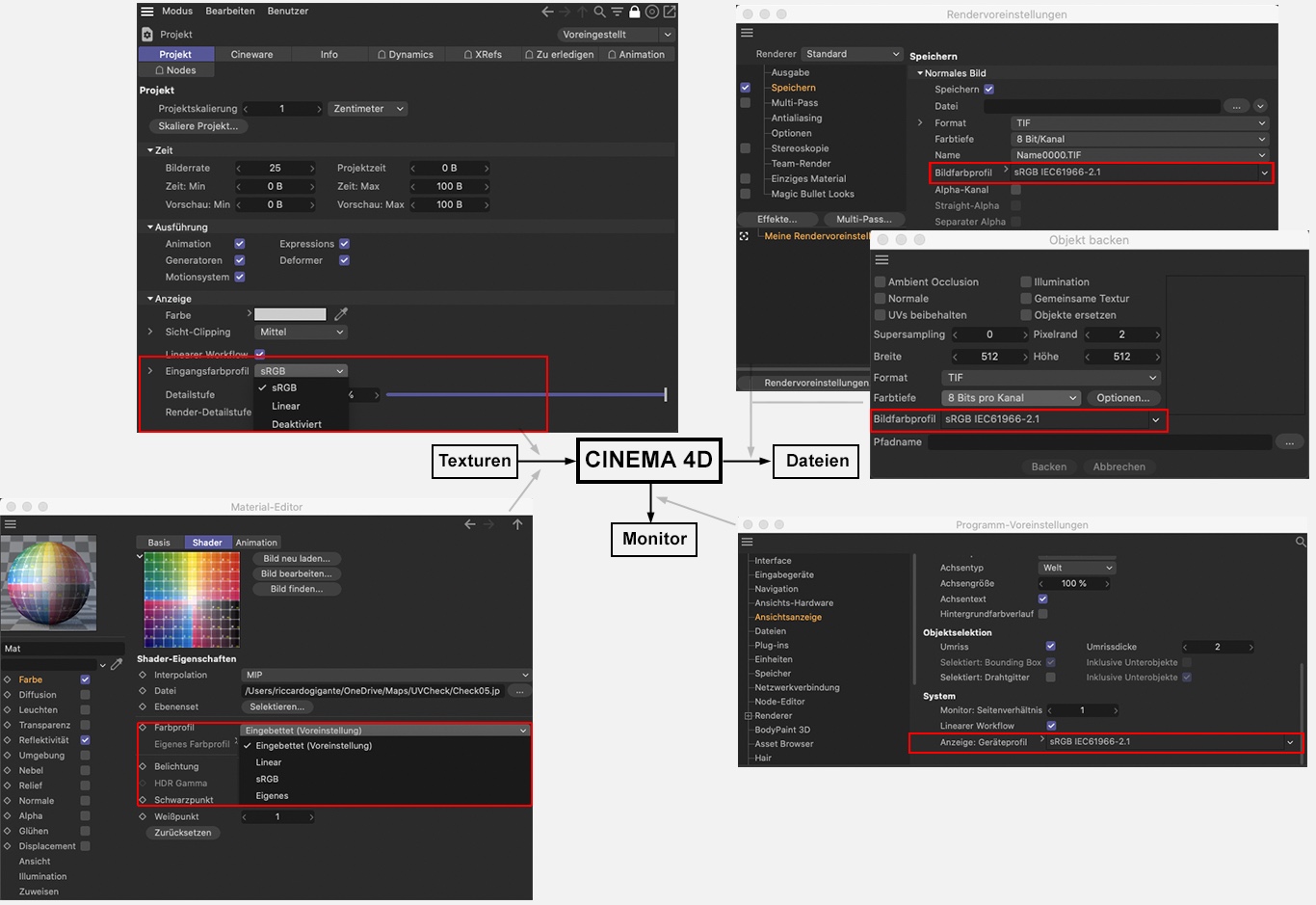The image size is (1316, 905).
Task: Click the colorful texture thumbnail in the Material-Editor Shader tab
Action: pyautogui.click(x=192, y=599)
